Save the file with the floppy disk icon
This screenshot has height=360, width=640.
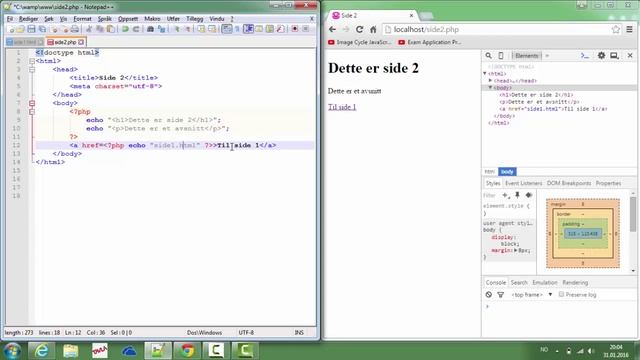(x=31, y=29)
